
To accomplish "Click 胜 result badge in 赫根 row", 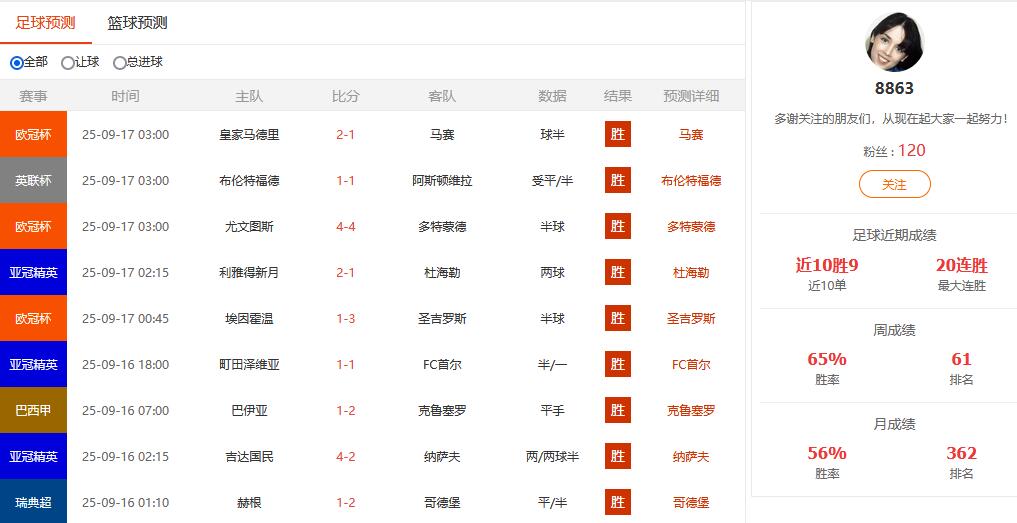I will tap(617, 503).
